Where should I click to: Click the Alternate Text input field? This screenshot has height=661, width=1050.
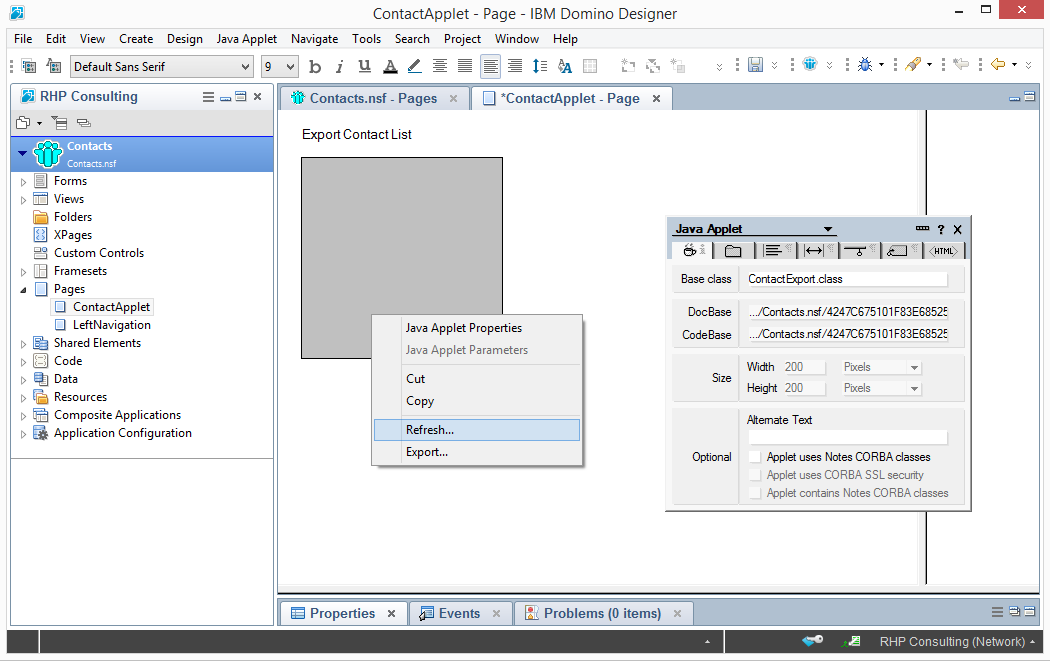tap(847, 437)
